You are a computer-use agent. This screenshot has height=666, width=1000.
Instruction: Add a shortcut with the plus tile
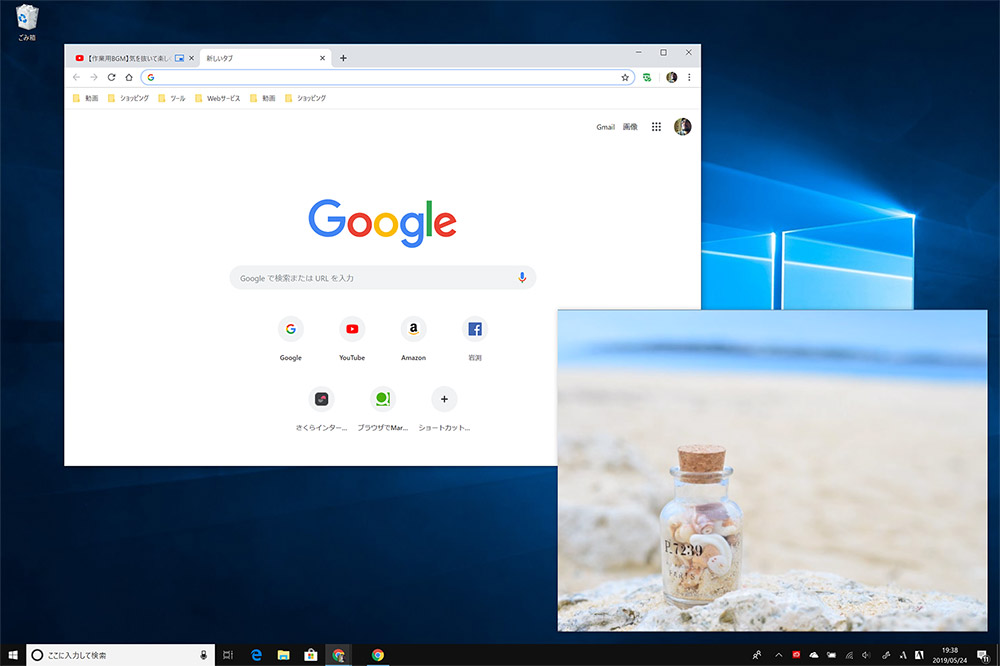(445, 408)
